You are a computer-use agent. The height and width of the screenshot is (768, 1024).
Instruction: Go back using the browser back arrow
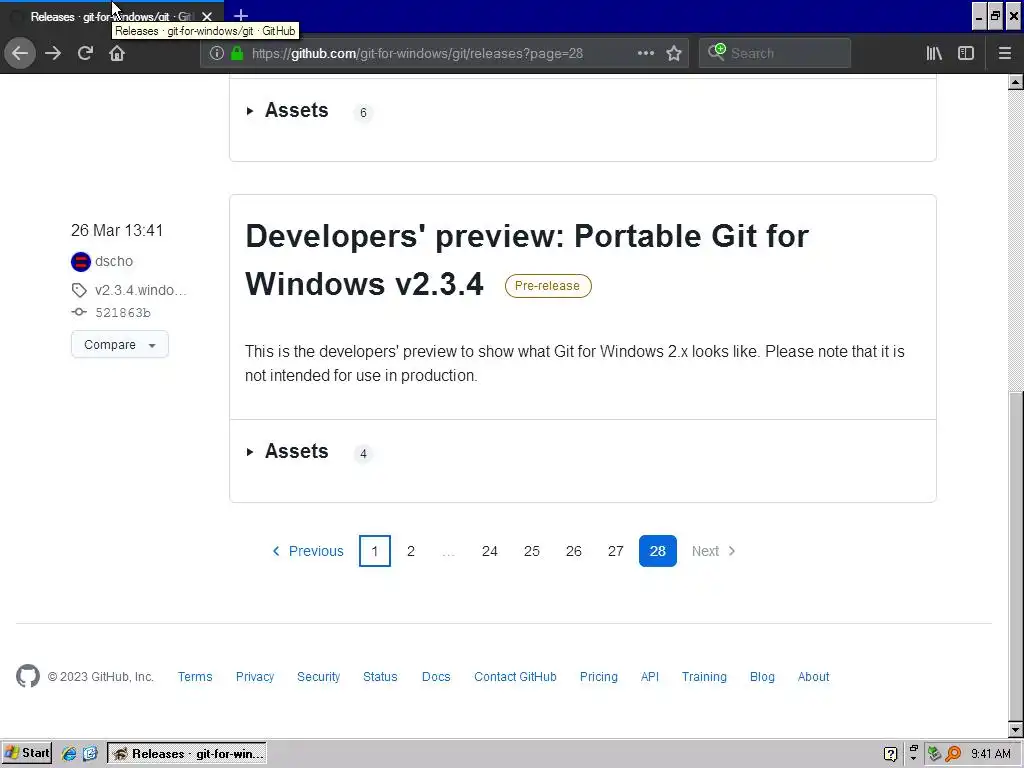point(20,53)
